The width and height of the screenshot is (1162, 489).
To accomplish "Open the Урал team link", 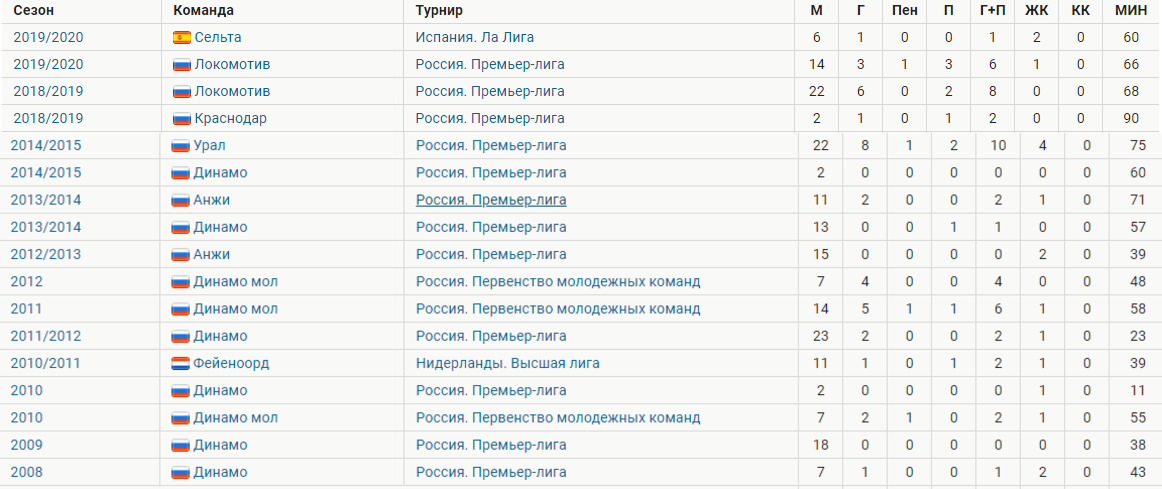I will pyautogui.click(x=209, y=146).
